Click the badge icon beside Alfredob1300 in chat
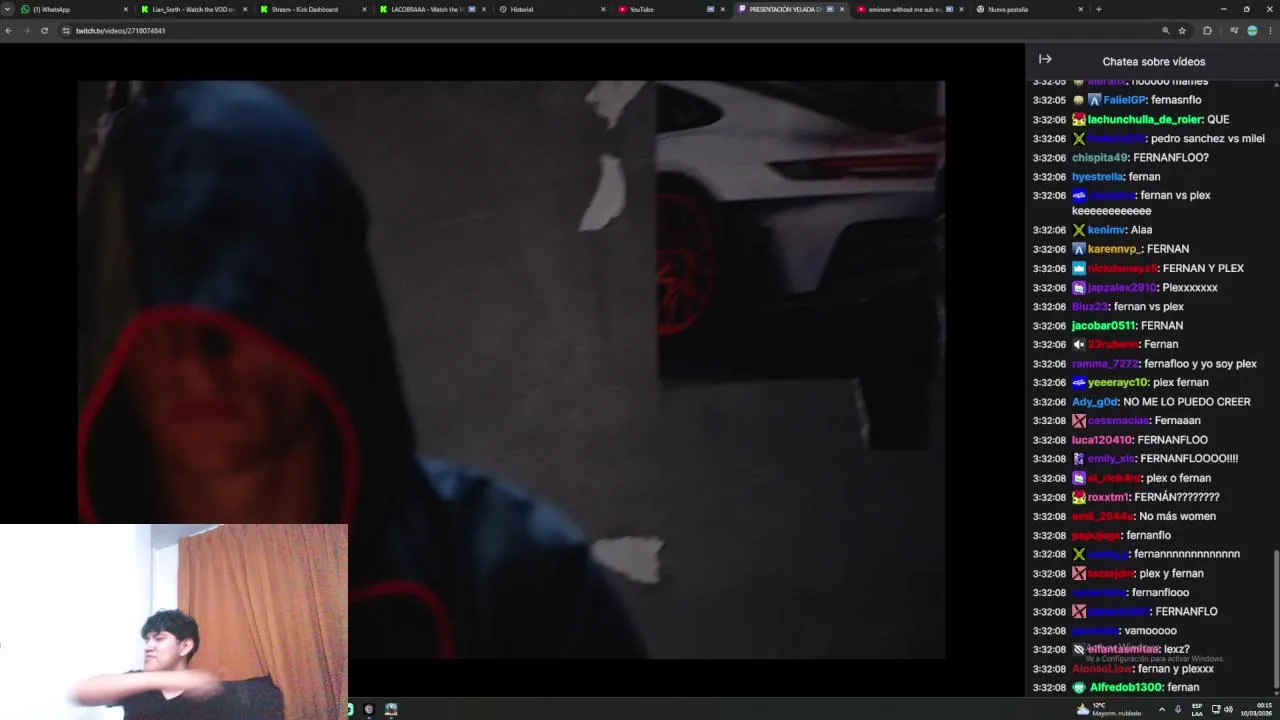1280x720 pixels. point(1079,688)
